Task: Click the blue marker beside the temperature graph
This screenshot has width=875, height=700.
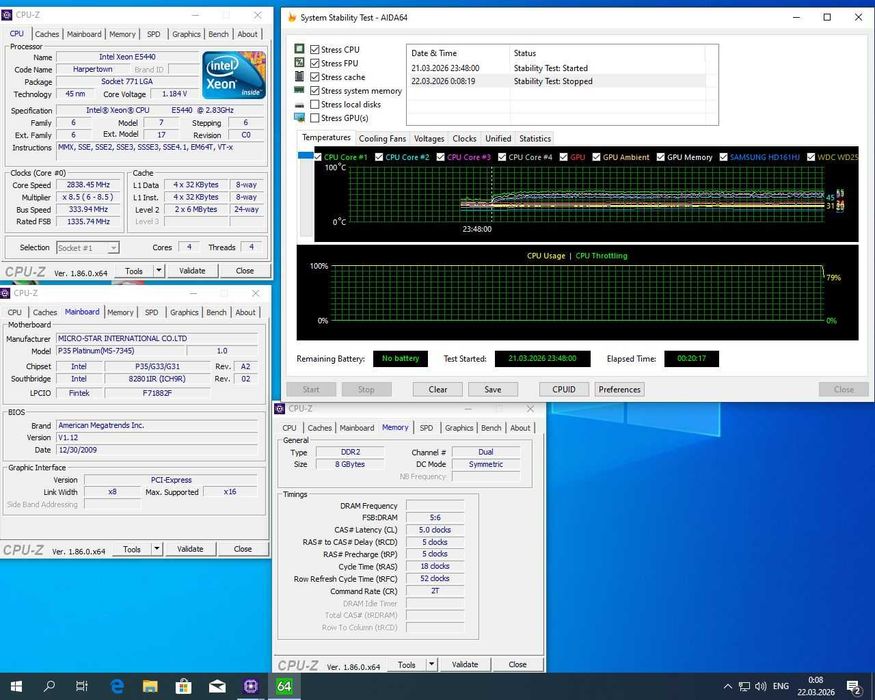Action: (x=306, y=156)
